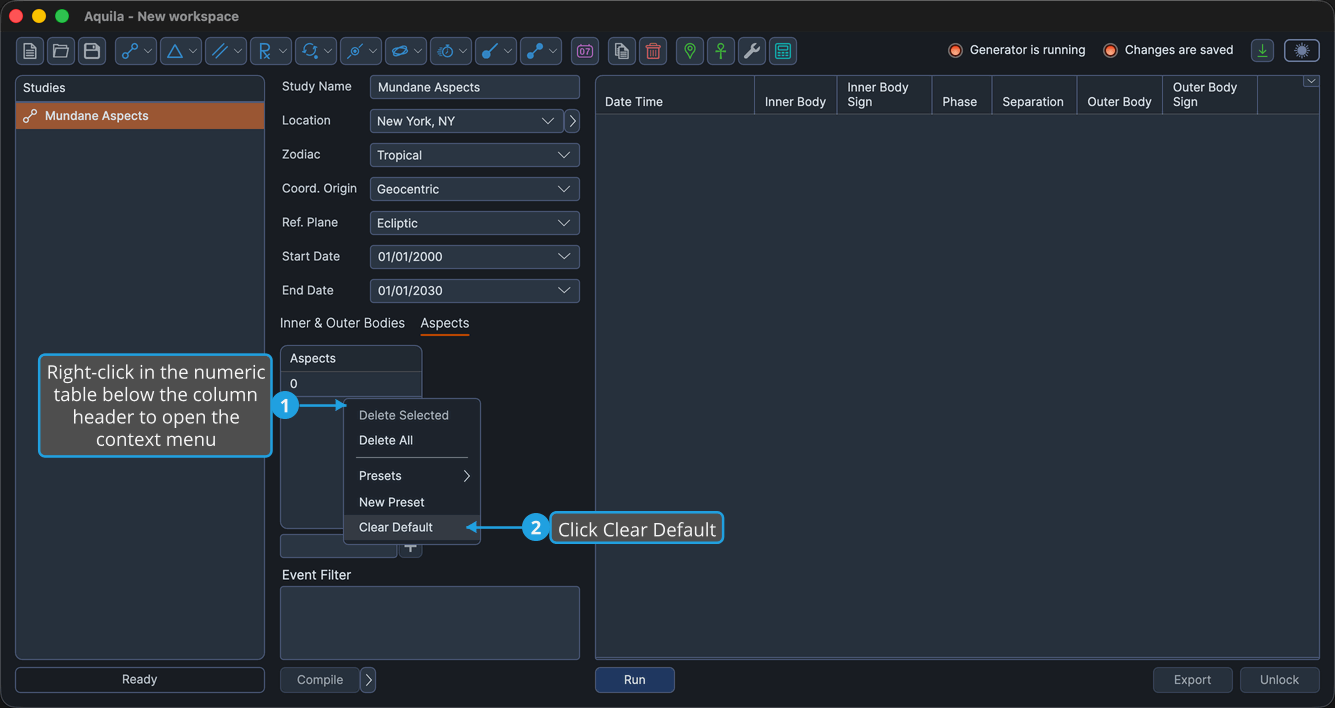Click the Inner Body column header
The image size is (1335, 708).
[x=796, y=95]
